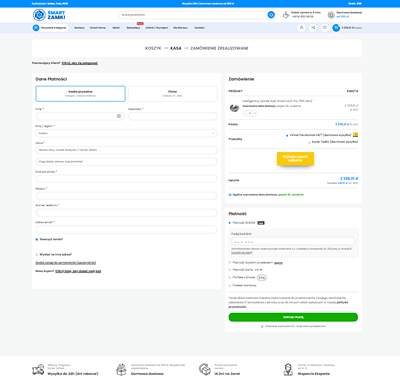The image size is (400, 382).
Task: Click the Adres email input field
Action: click(x=127, y=229)
